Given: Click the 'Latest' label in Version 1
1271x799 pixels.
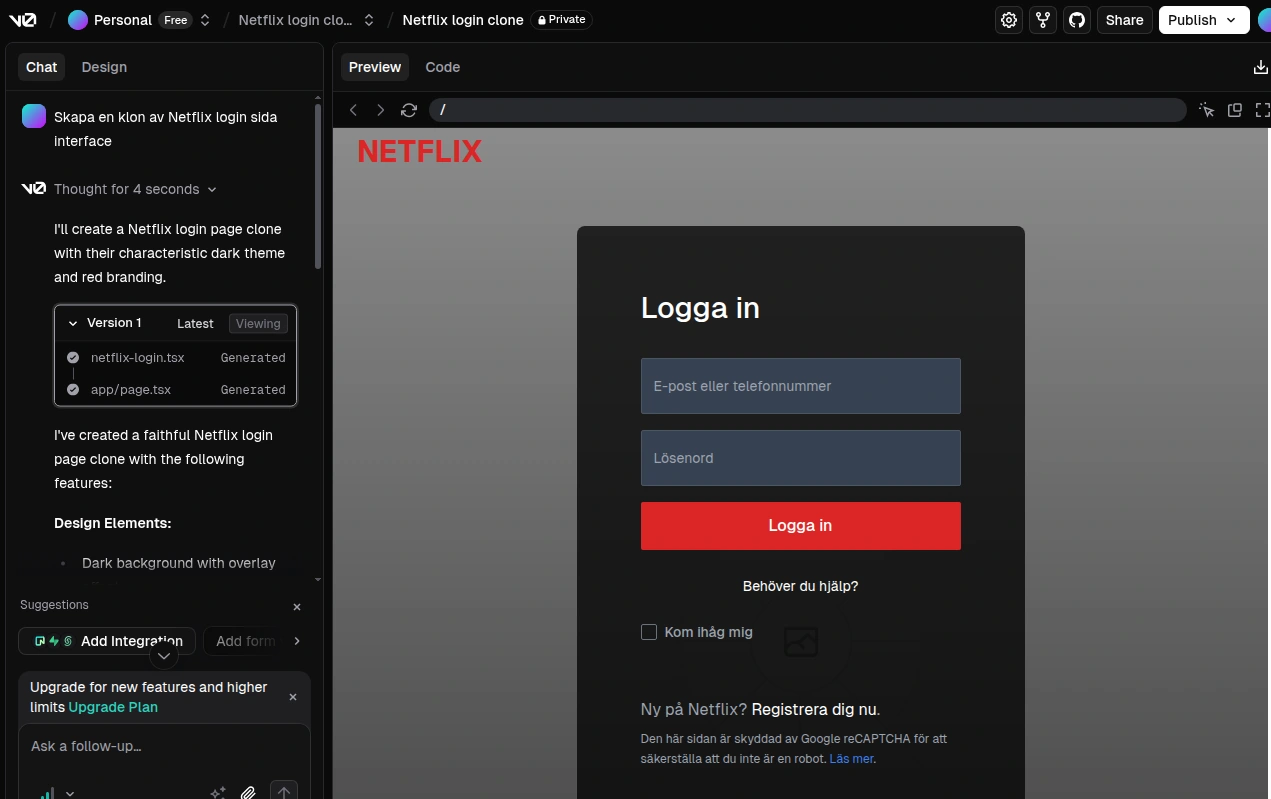Looking at the screenshot, I should pos(195,324).
